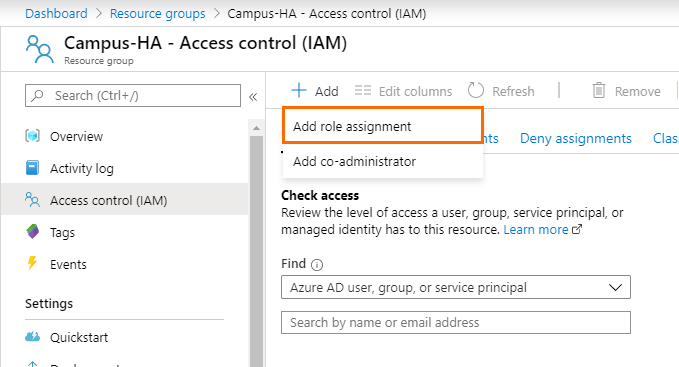Click the sidebar vertical scrollbar thumb
Screen dimensions: 679x367
coord(256,251)
